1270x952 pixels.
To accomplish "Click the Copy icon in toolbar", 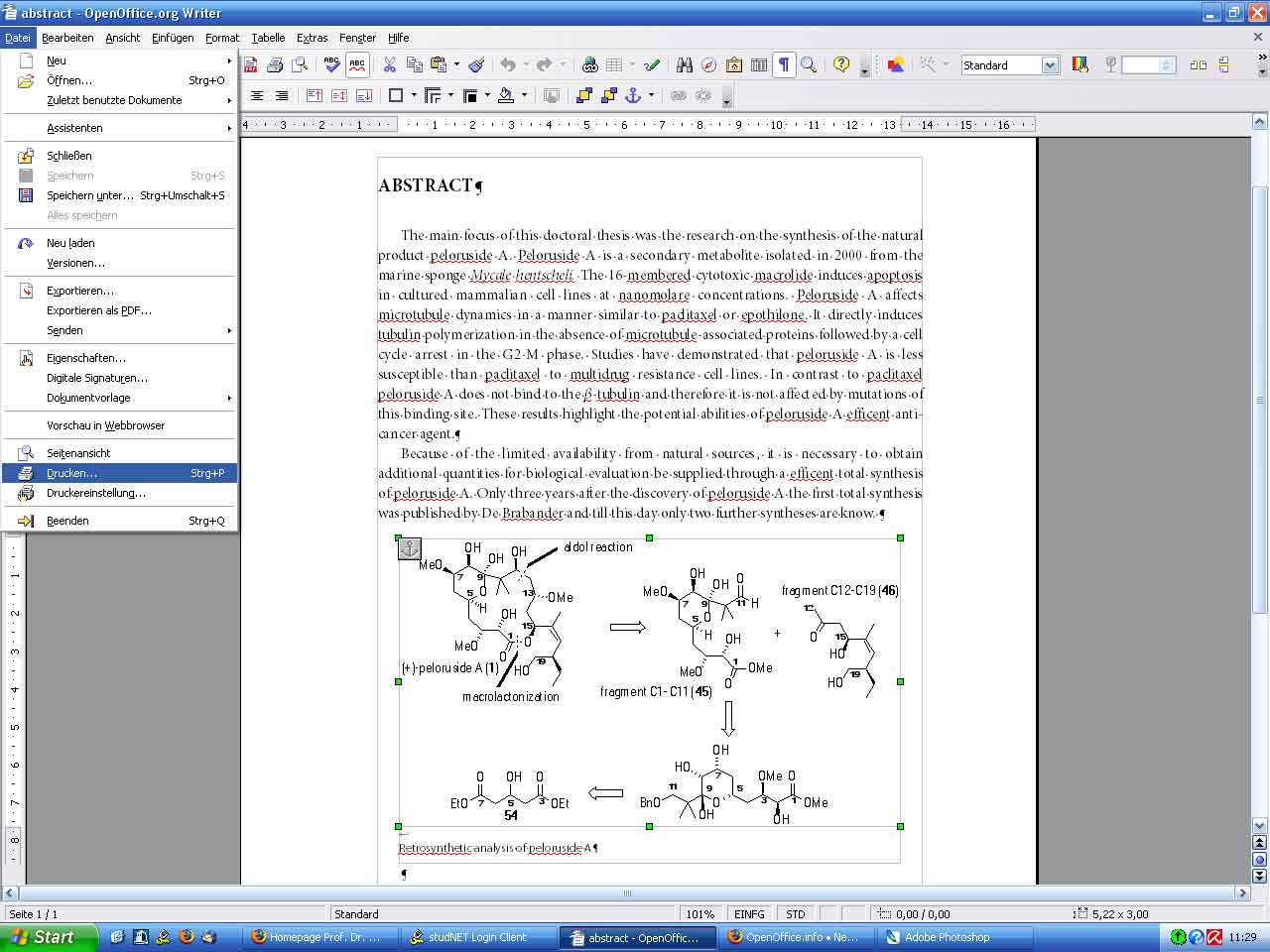I will pos(414,64).
